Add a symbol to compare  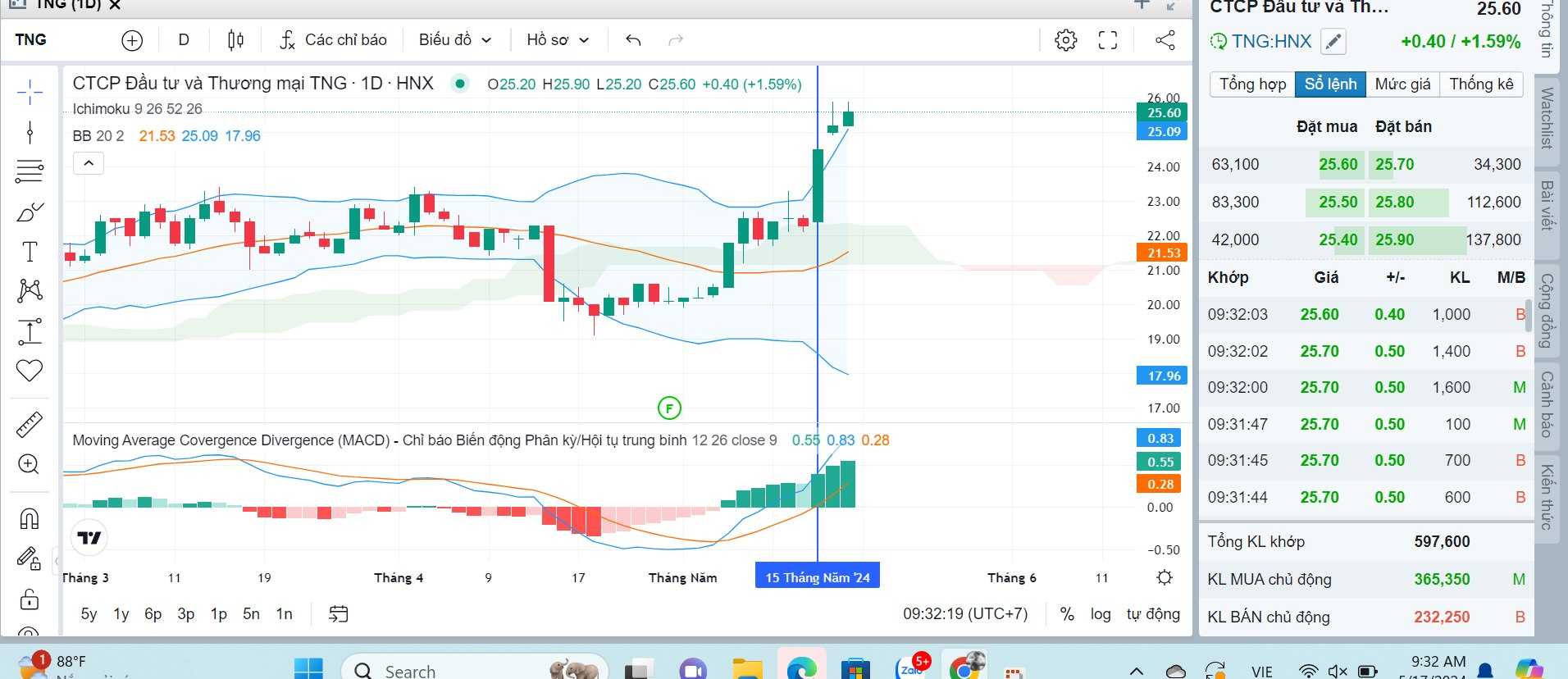point(132,40)
